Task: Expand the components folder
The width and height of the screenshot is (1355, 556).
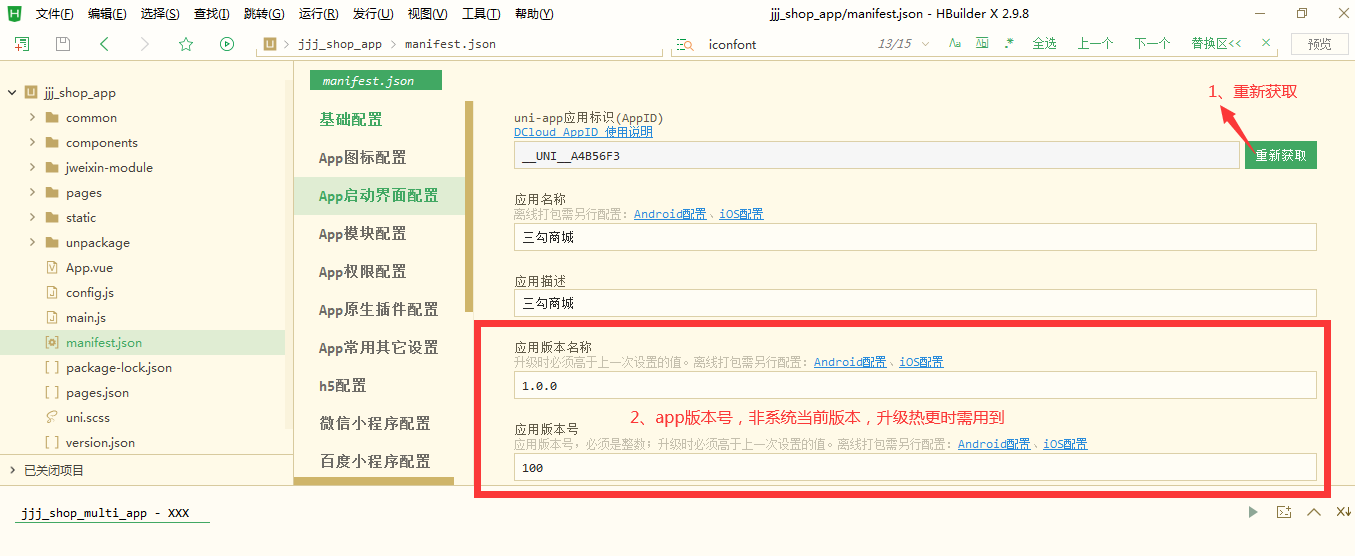Action: pos(32,142)
